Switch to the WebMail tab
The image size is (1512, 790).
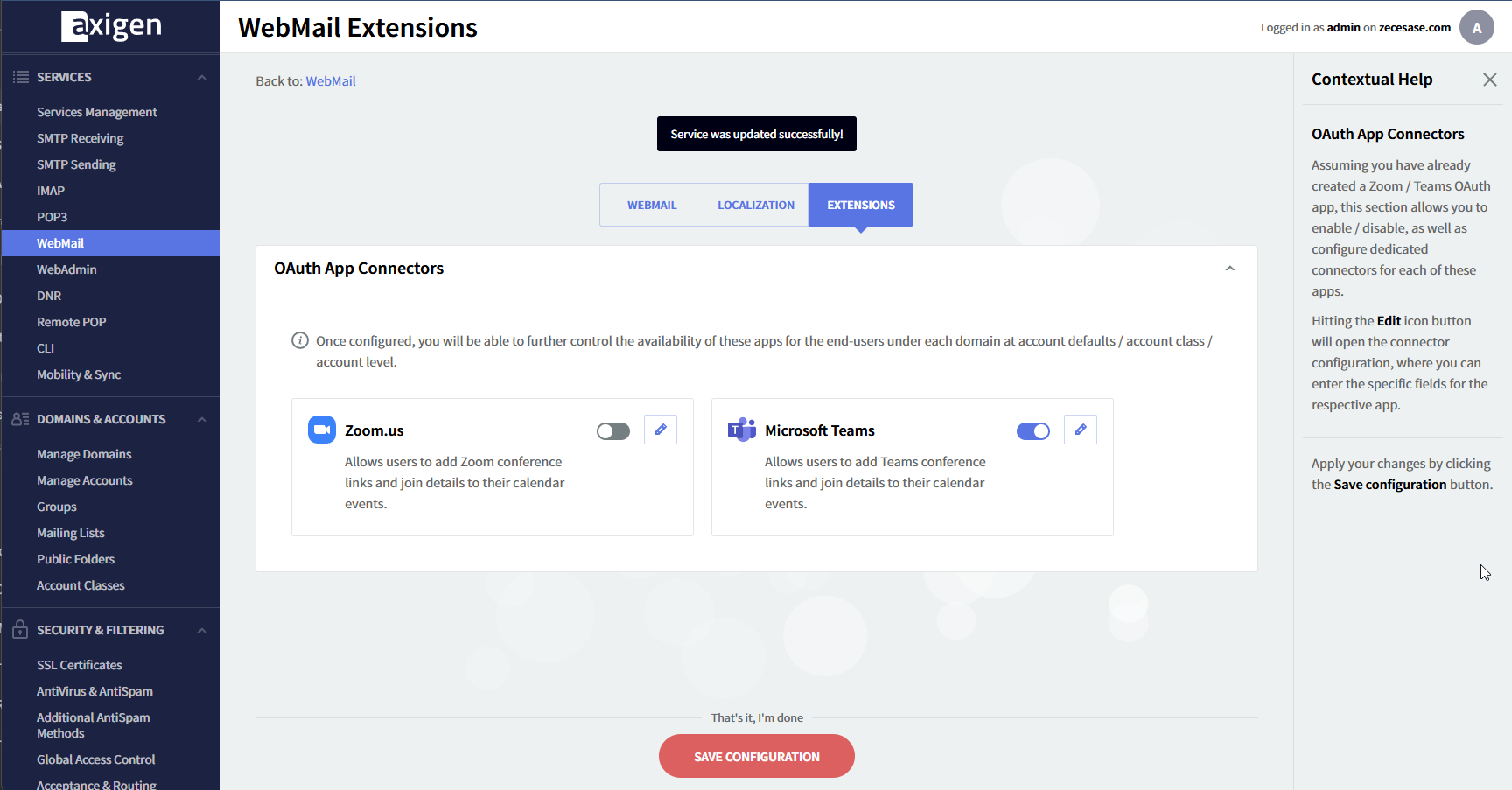point(652,205)
